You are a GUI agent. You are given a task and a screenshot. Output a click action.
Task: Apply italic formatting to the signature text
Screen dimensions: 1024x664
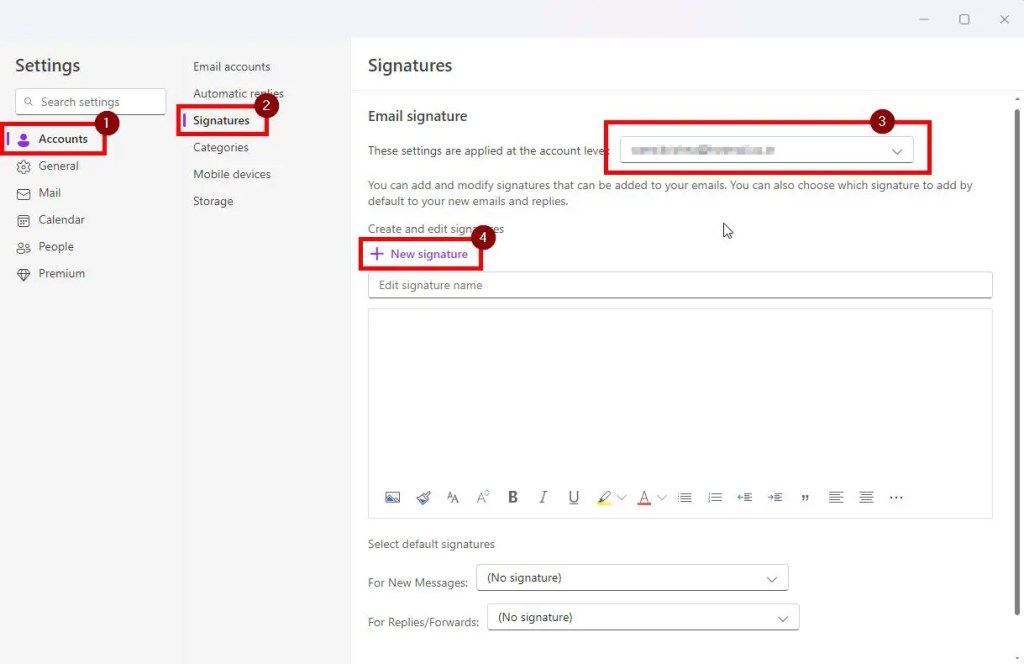(x=543, y=497)
